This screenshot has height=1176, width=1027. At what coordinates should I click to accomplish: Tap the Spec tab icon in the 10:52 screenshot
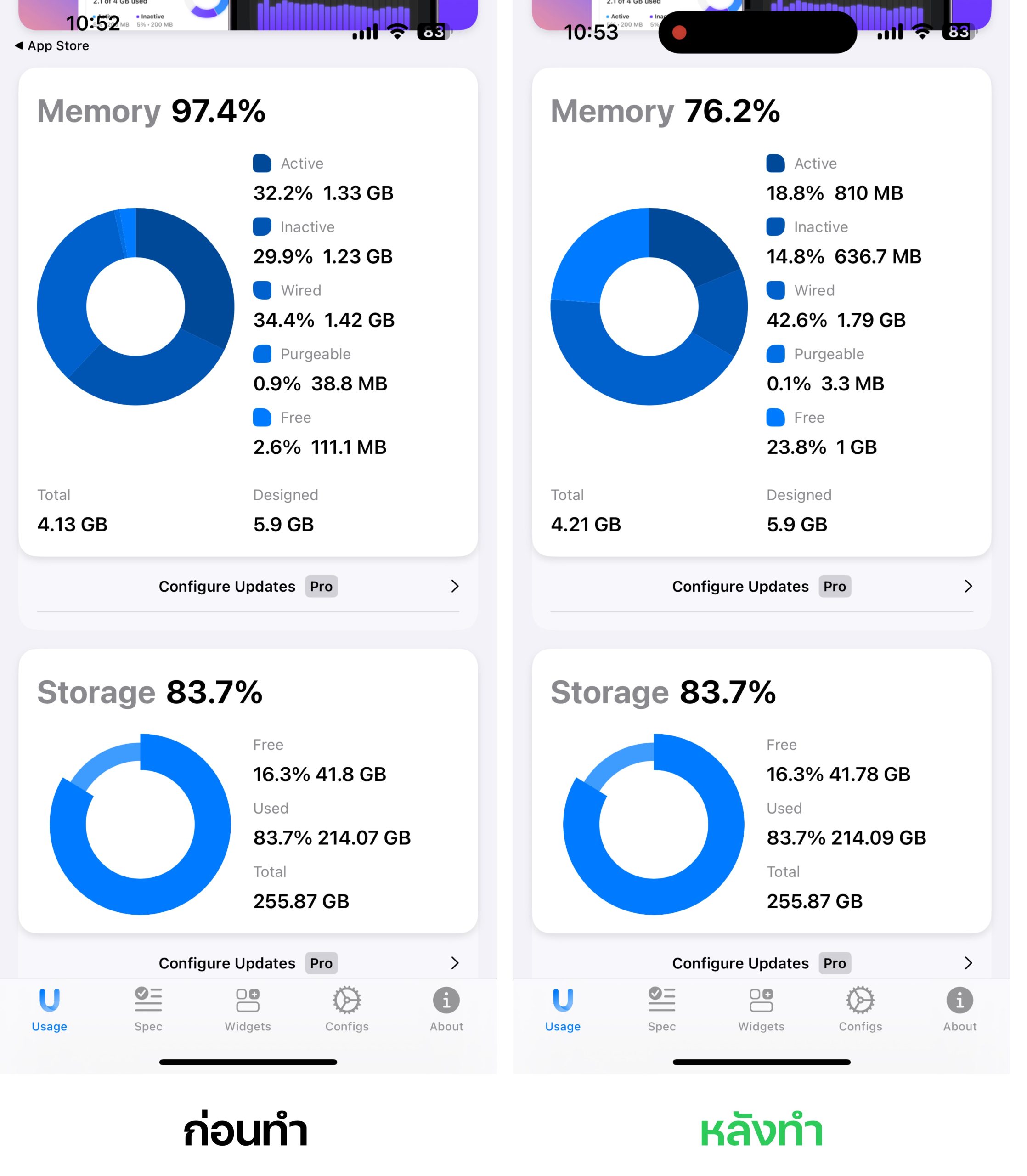coord(148,1001)
